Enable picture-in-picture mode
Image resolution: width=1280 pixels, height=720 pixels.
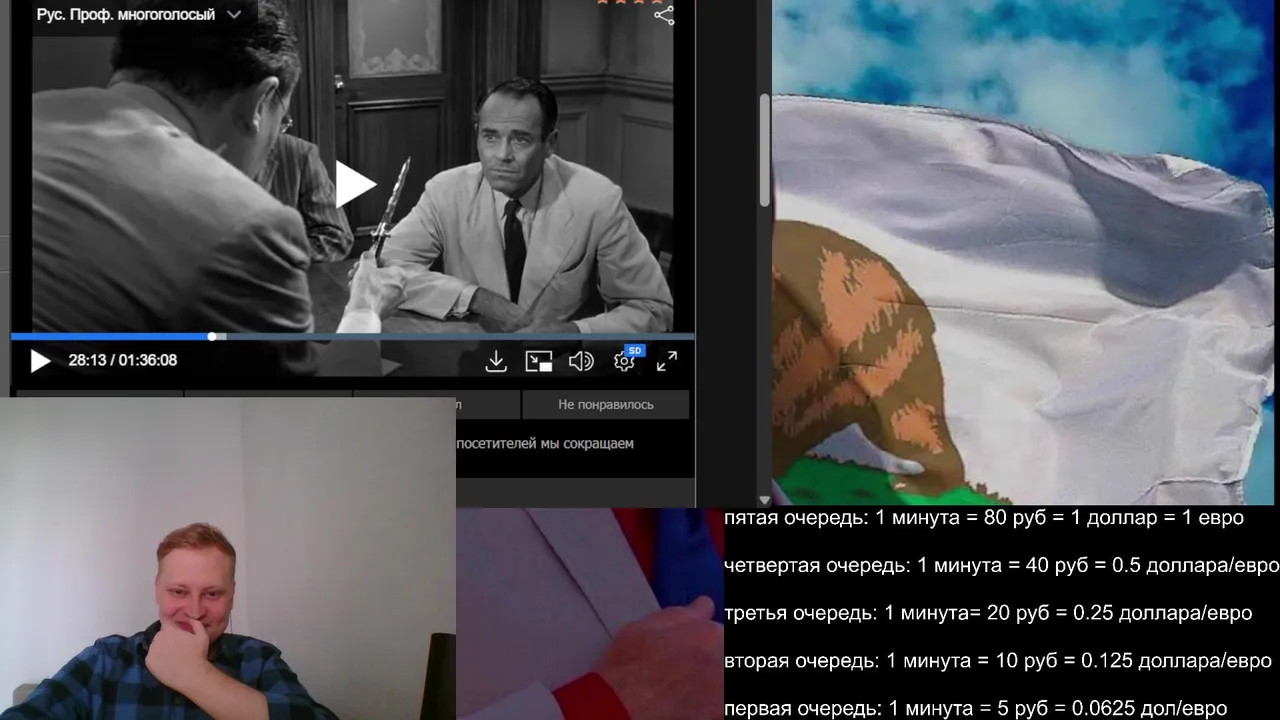click(539, 361)
